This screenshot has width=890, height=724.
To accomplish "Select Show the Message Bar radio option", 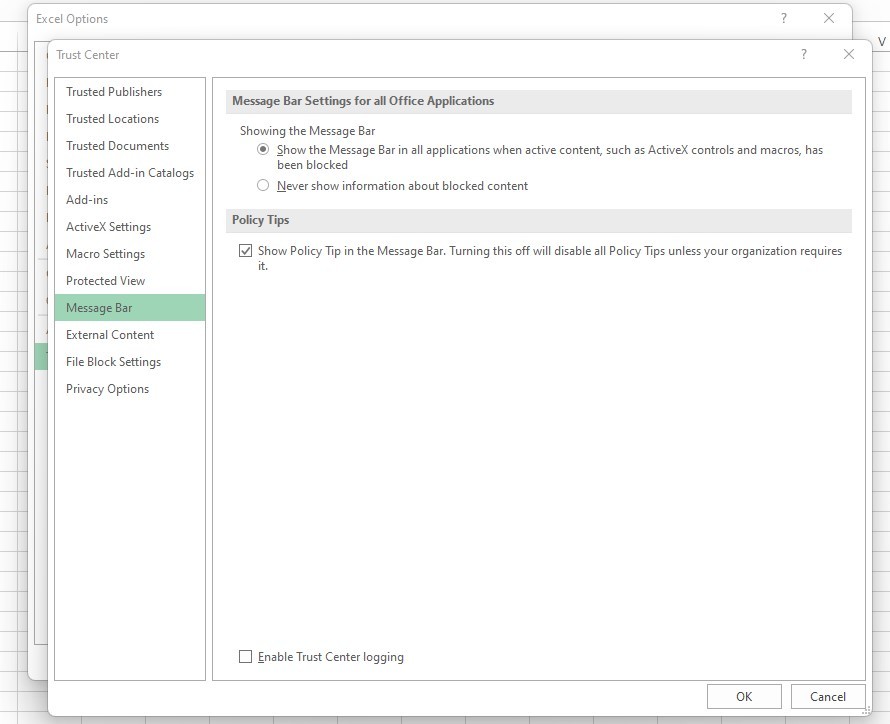I will (263, 150).
